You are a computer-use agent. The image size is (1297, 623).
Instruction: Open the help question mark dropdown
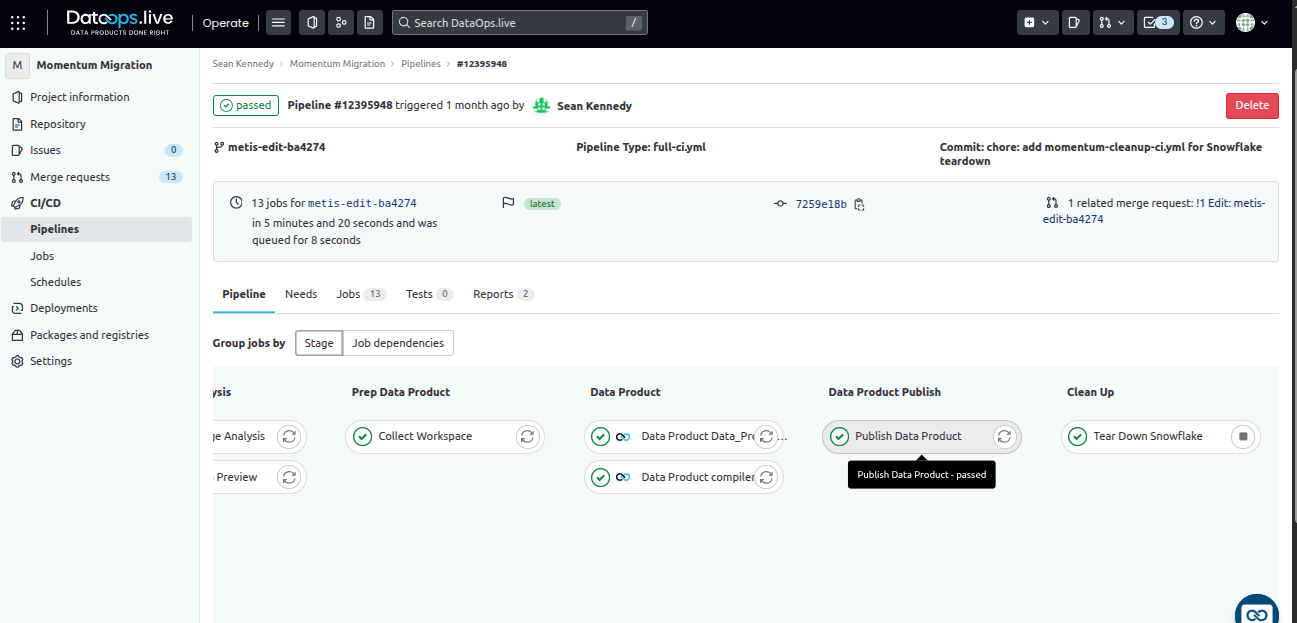[1203, 22]
